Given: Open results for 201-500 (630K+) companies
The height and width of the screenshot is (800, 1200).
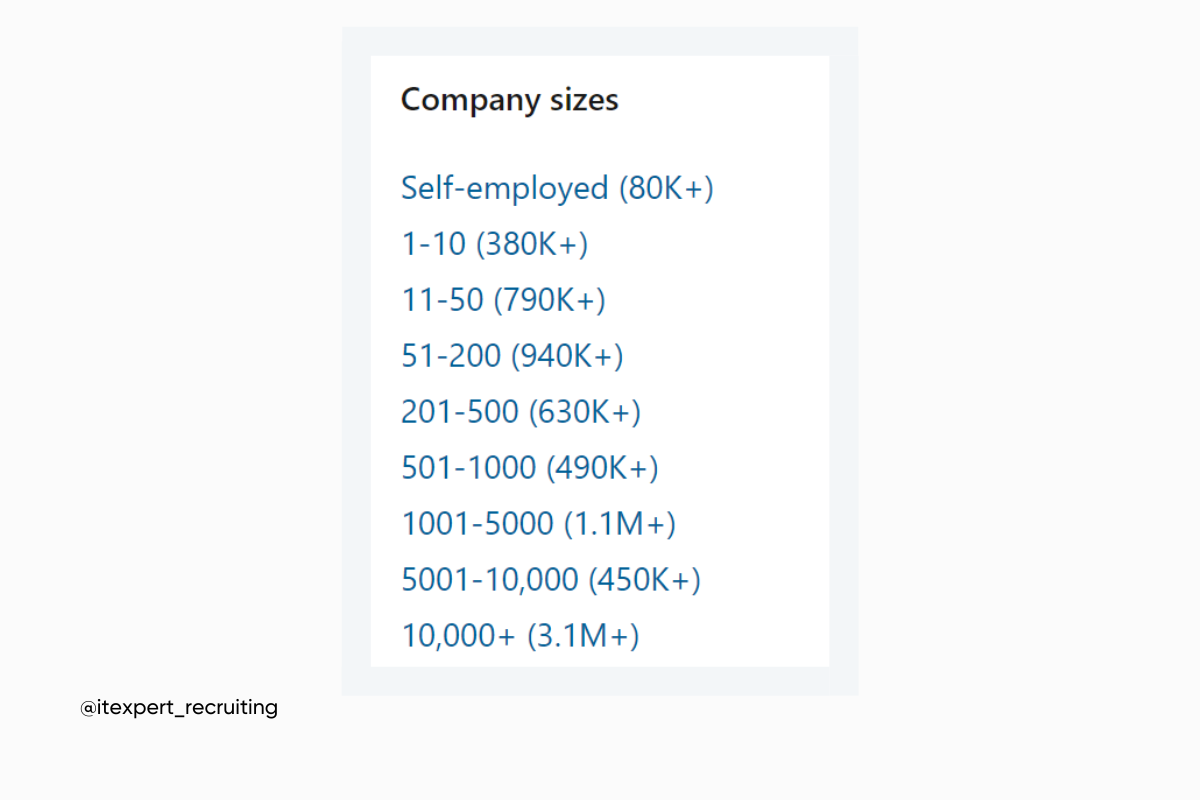Looking at the screenshot, I should coord(520,411).
